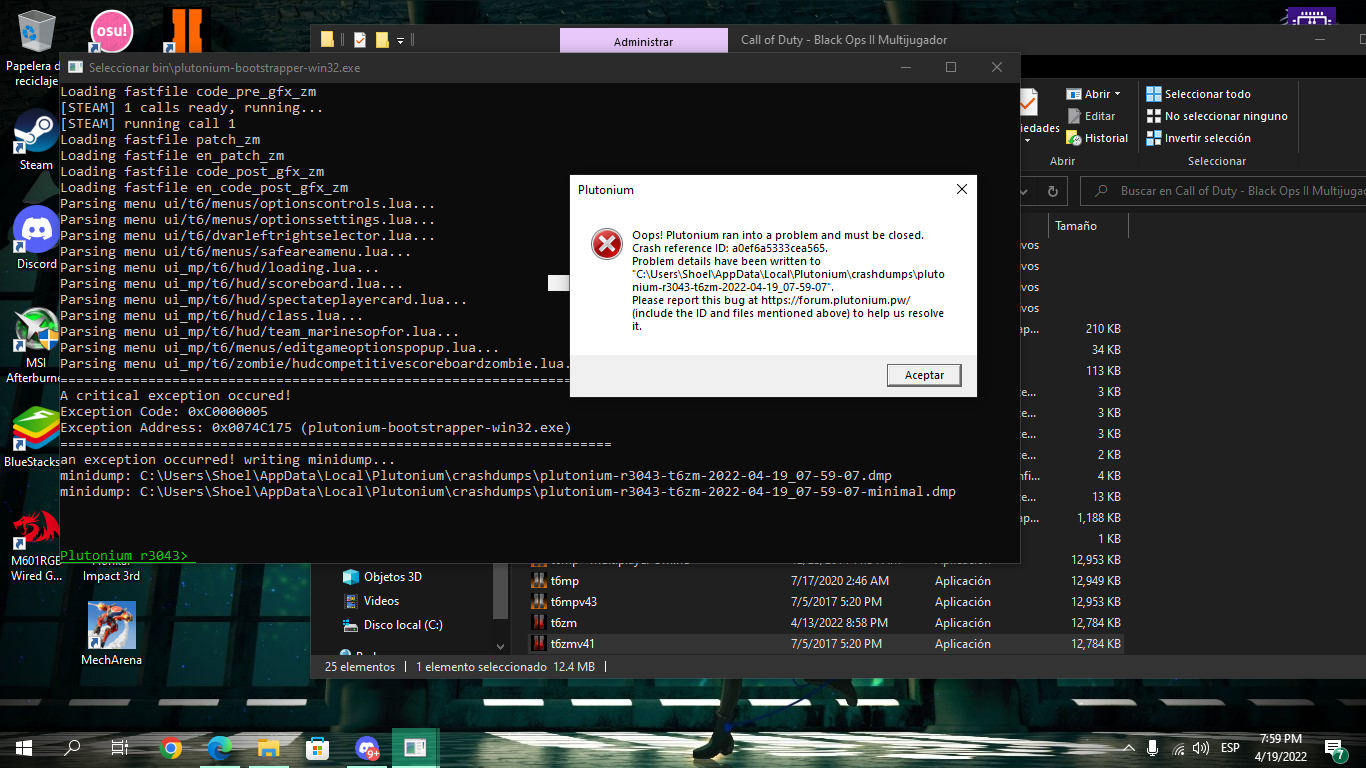This screenshot has width=1366, height=768.
Task: Open Papelera de reciclaje desktop icon
Action: coord(36,48)
